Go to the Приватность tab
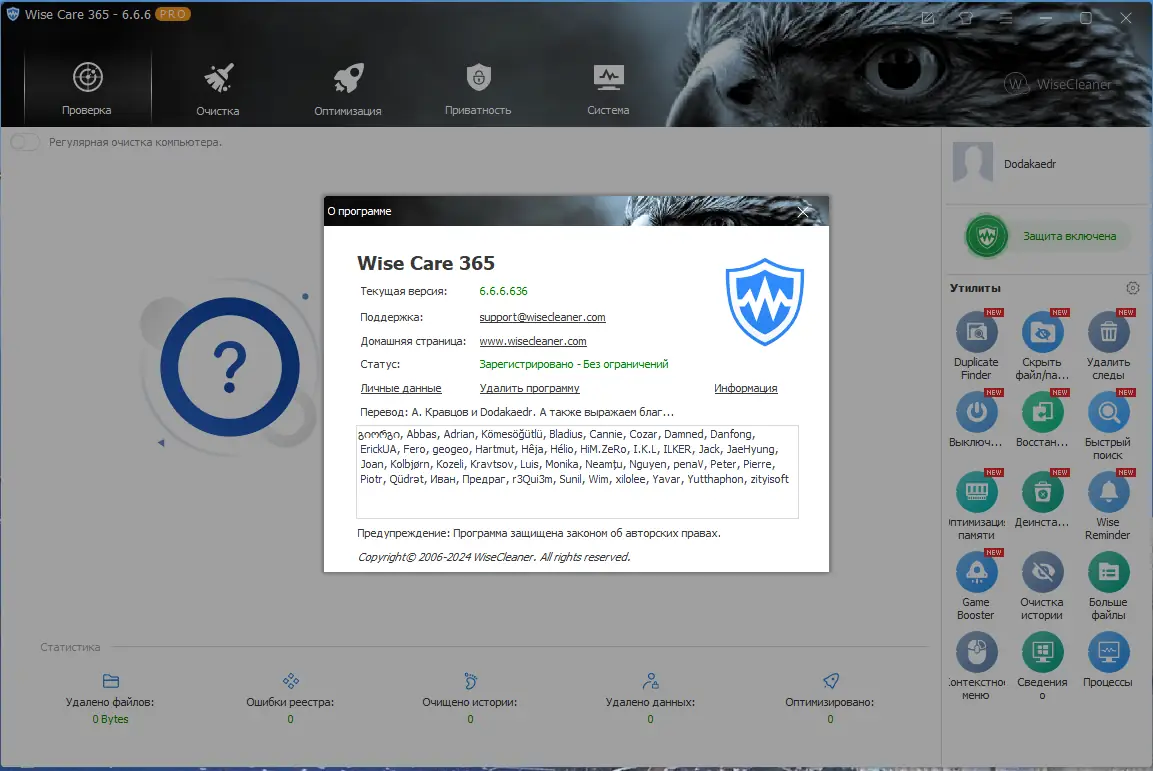 point(478,88)
